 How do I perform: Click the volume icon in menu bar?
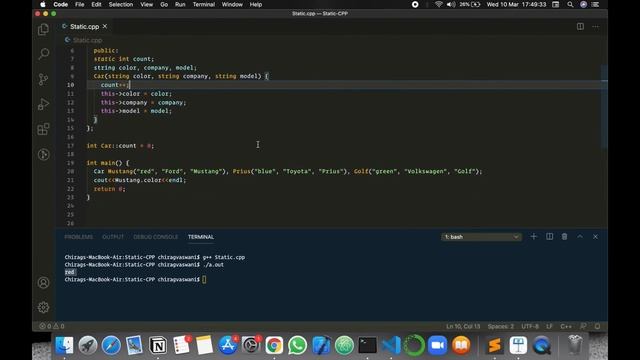pyautogui.click(x=451, y=4)
